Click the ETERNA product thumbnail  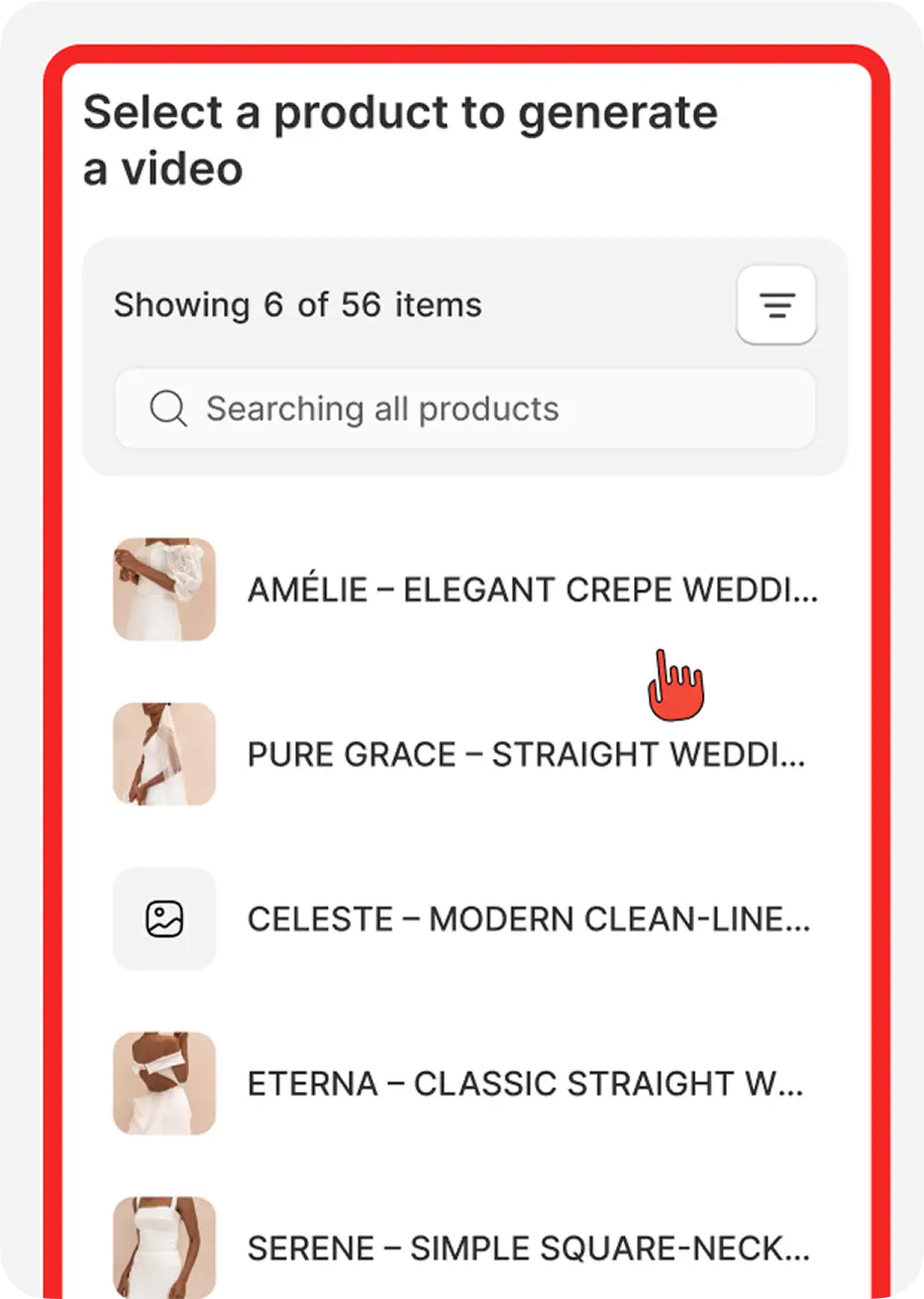tap(164, 1083)
